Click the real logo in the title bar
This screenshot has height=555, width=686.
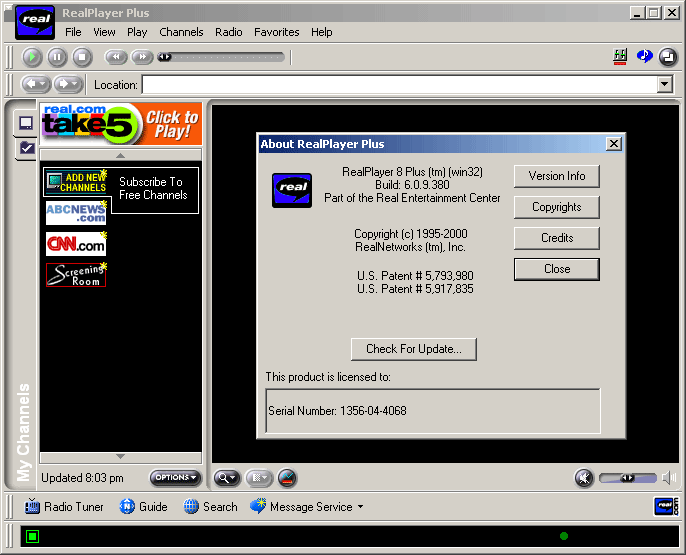35,22
